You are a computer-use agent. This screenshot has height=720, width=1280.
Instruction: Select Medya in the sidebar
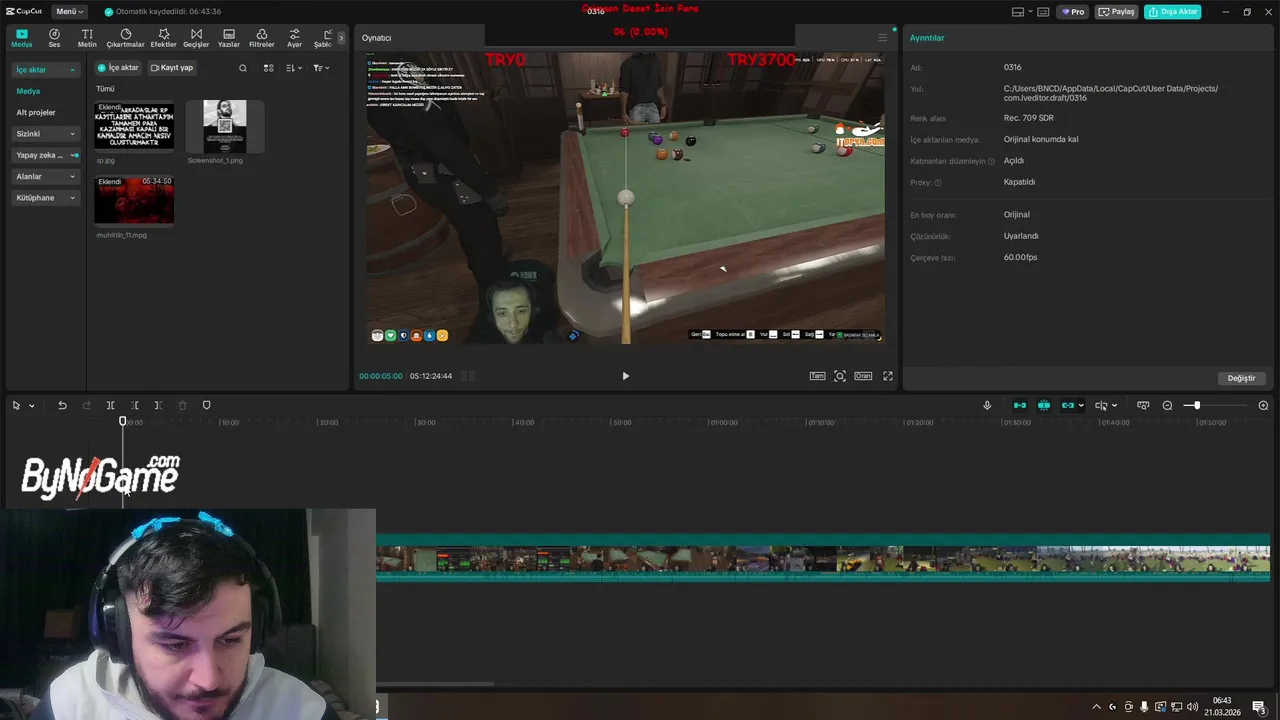[x=28, y=91]
